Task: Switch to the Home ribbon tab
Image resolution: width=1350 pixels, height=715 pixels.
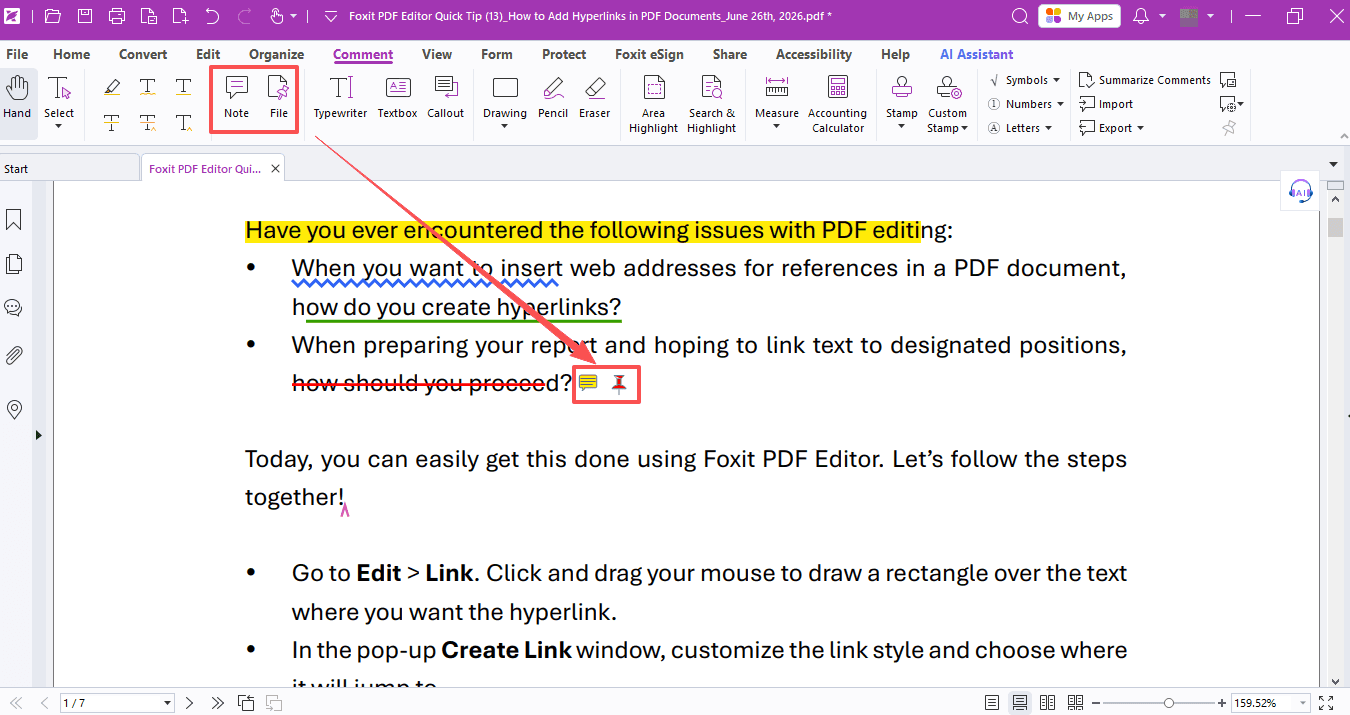Action: (x=71, y=54)
